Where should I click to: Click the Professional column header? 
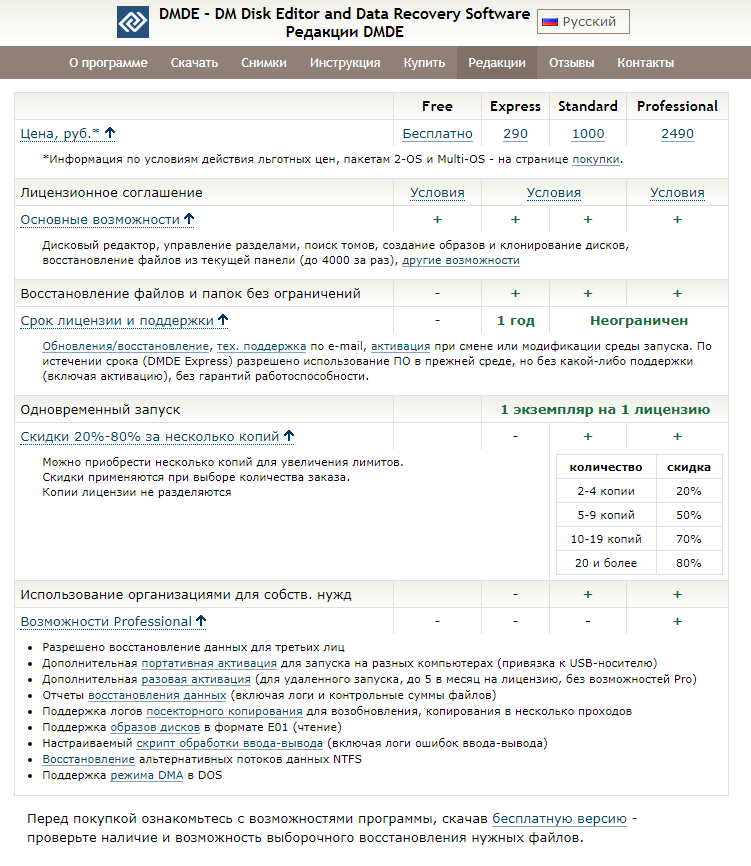(x=678, y=106)
